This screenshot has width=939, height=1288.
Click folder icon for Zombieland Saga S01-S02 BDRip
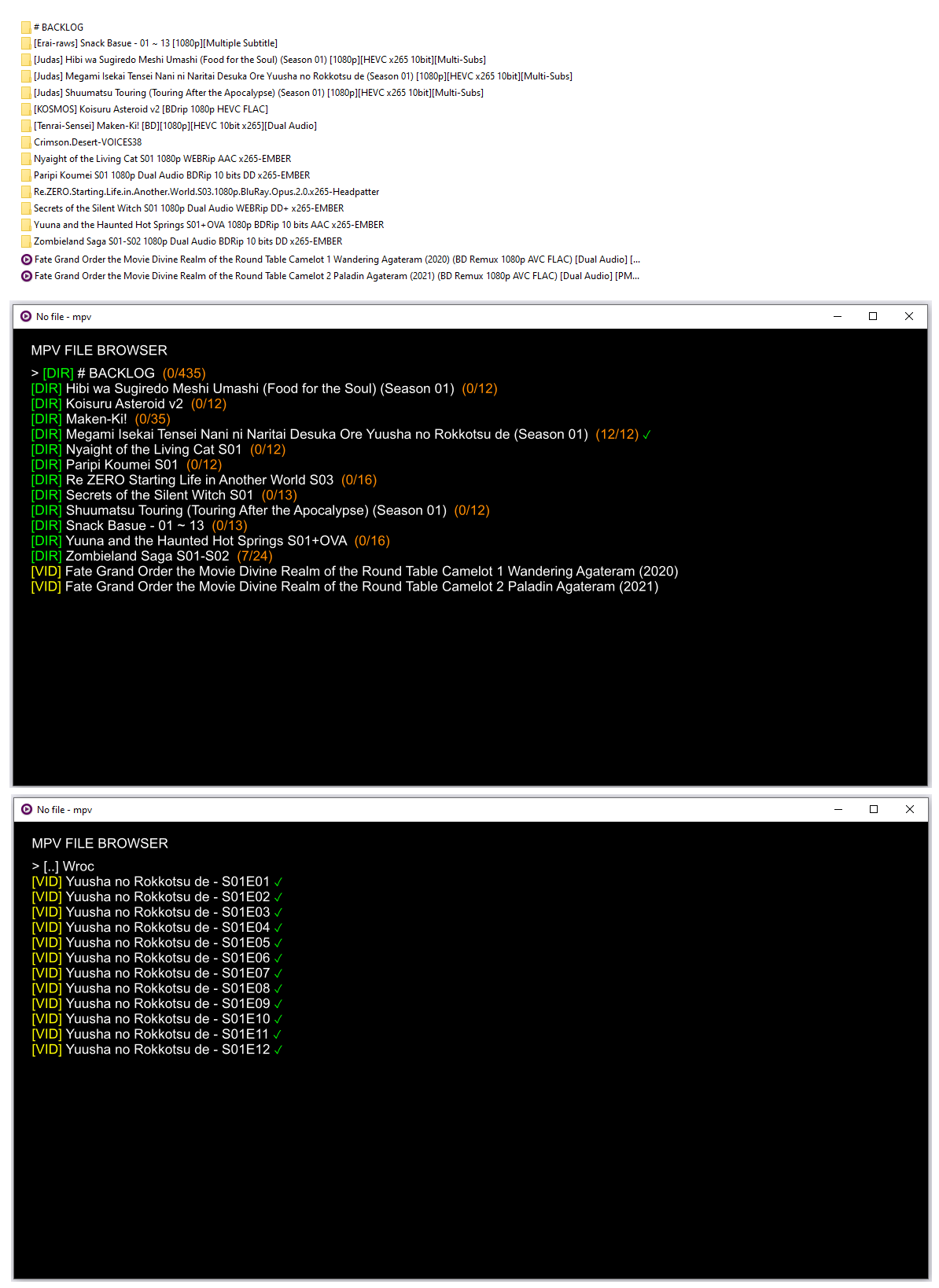[26, 242]
